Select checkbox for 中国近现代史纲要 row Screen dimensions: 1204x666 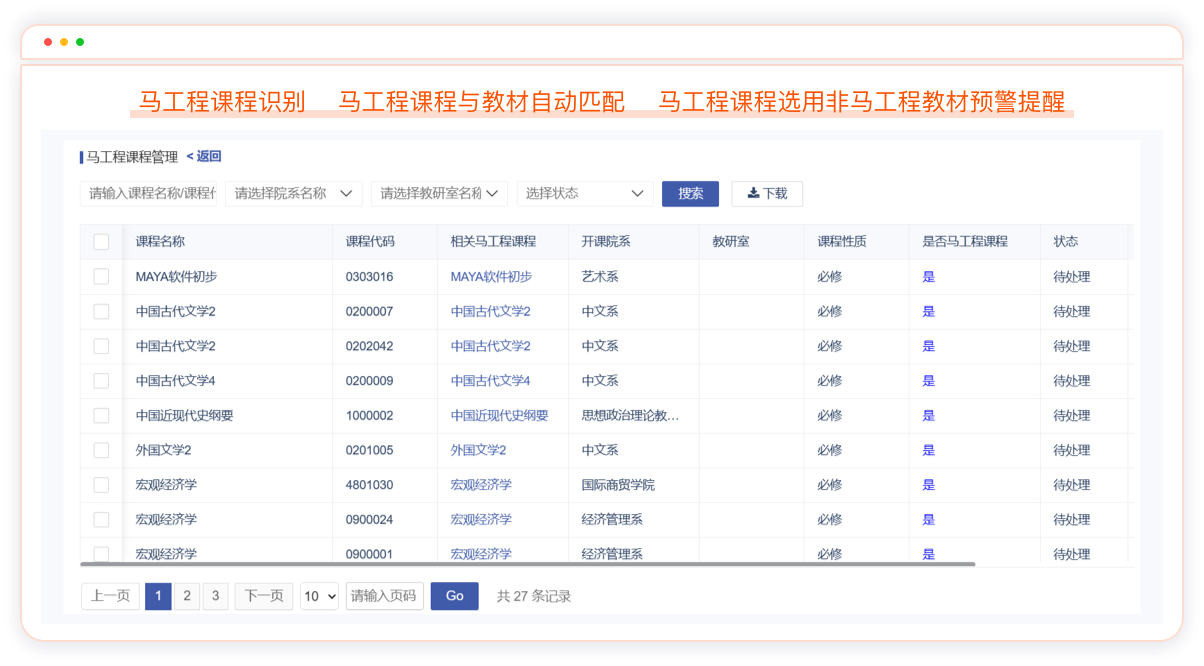tap(101, 416)
